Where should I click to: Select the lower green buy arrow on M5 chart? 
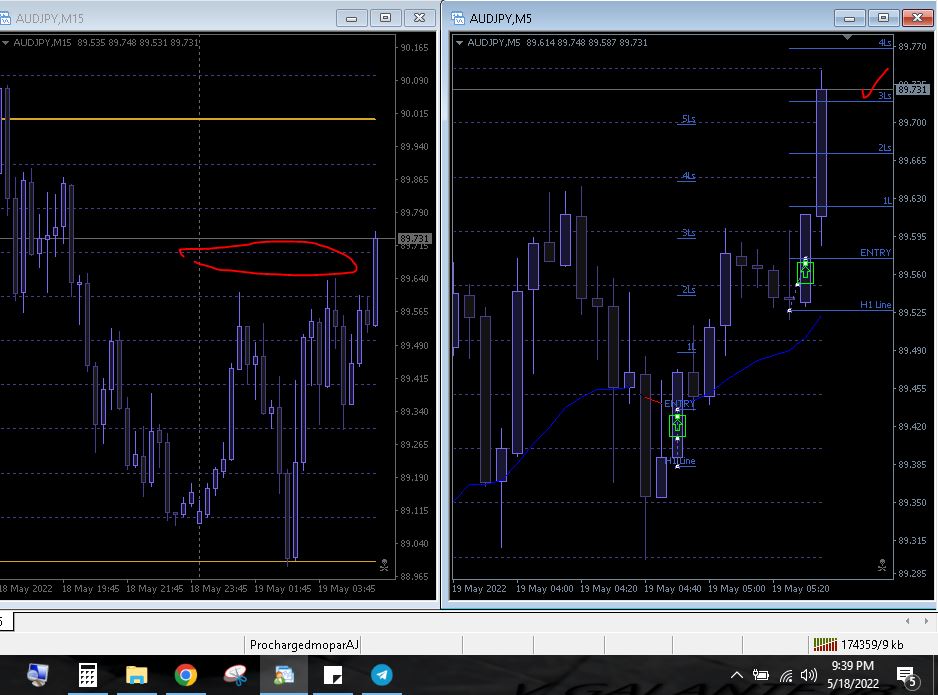tap(677, 425)
